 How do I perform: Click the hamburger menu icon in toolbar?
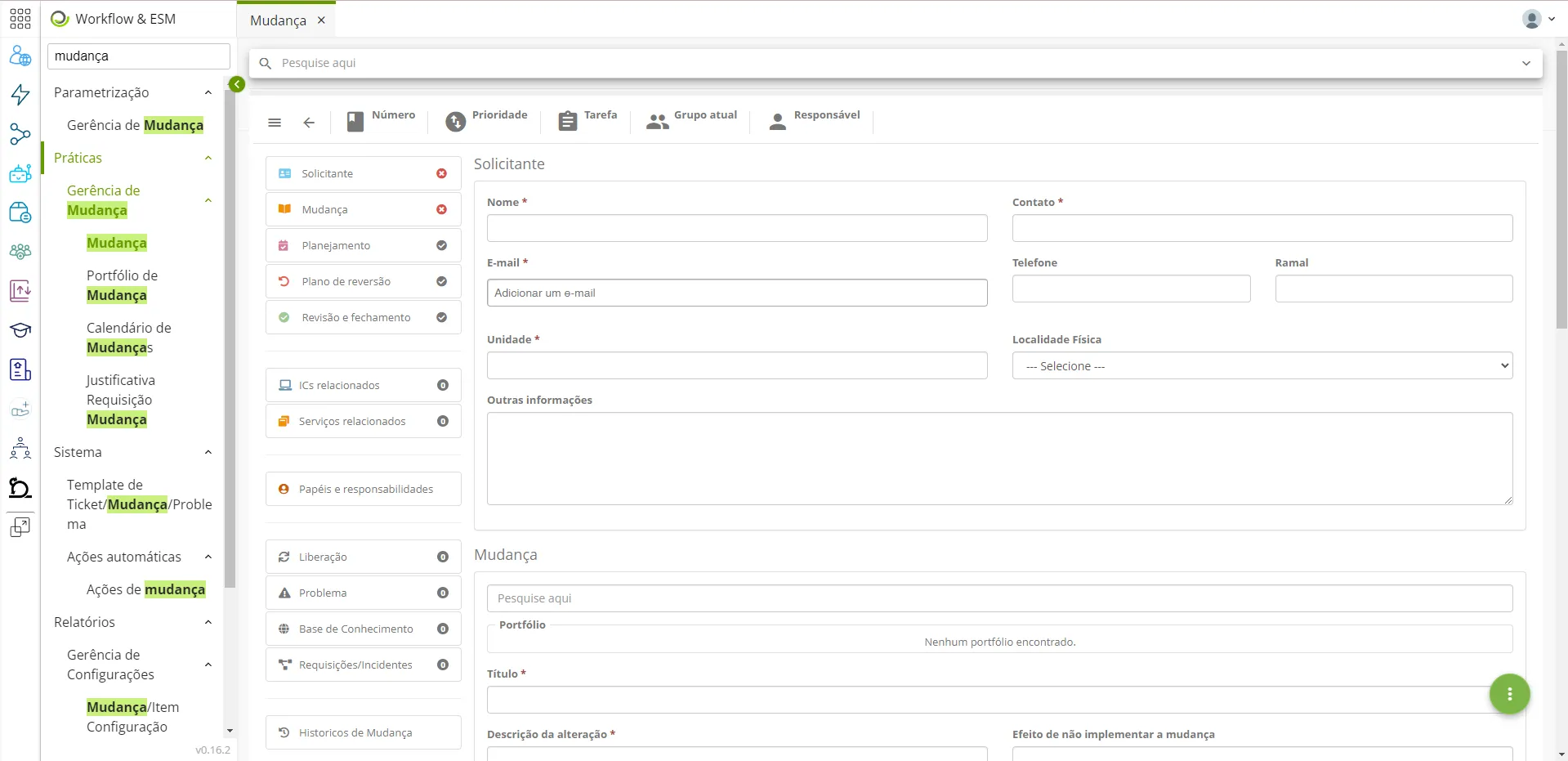pos(275,123)
